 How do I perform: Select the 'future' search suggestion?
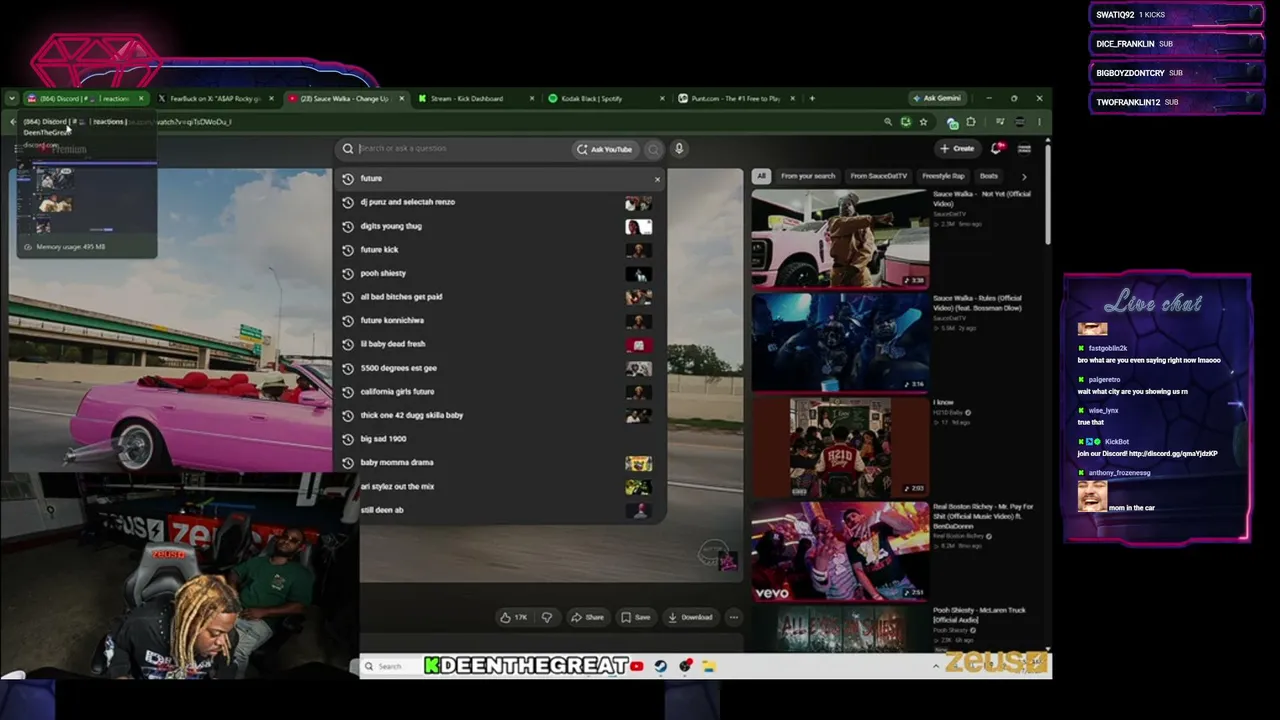(x=500, y=178)
